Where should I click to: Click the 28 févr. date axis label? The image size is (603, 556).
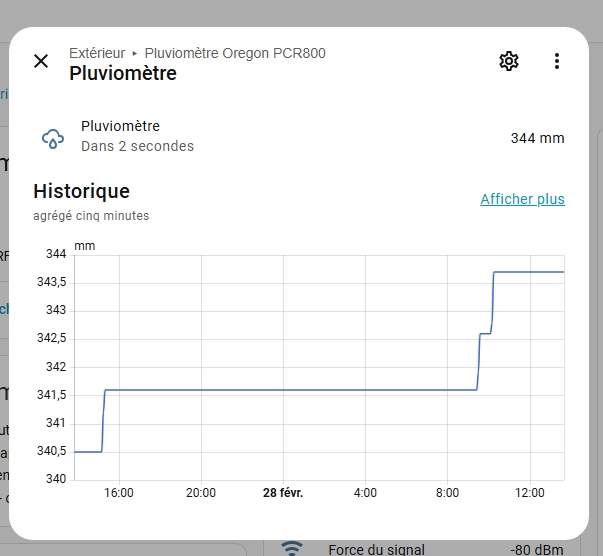click(x=283, y=493)
